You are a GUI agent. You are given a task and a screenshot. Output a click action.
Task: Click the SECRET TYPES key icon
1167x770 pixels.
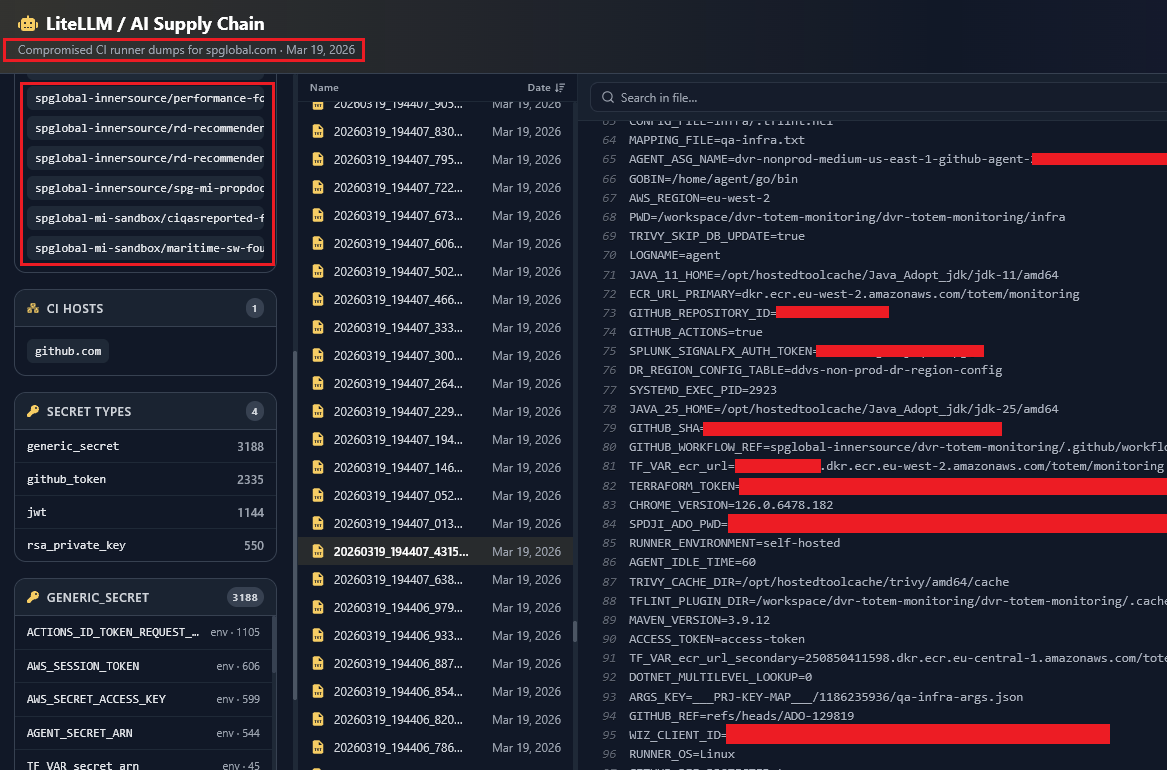click(x=33, y=411)
